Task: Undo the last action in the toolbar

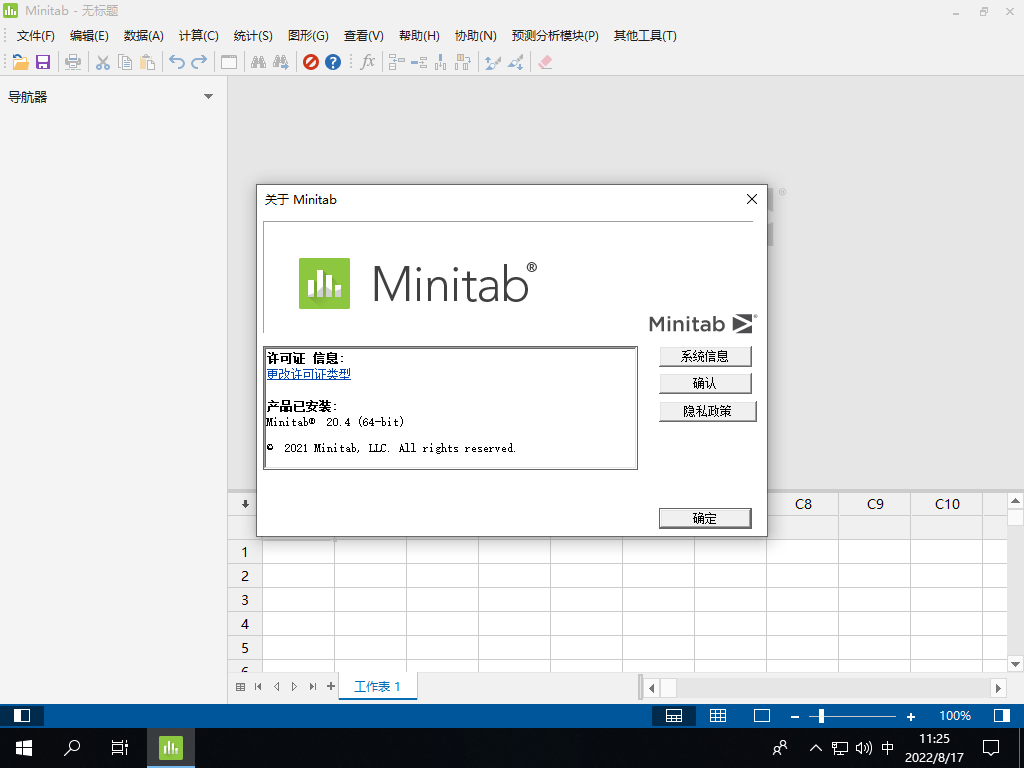Action: (x=176, y=62)
